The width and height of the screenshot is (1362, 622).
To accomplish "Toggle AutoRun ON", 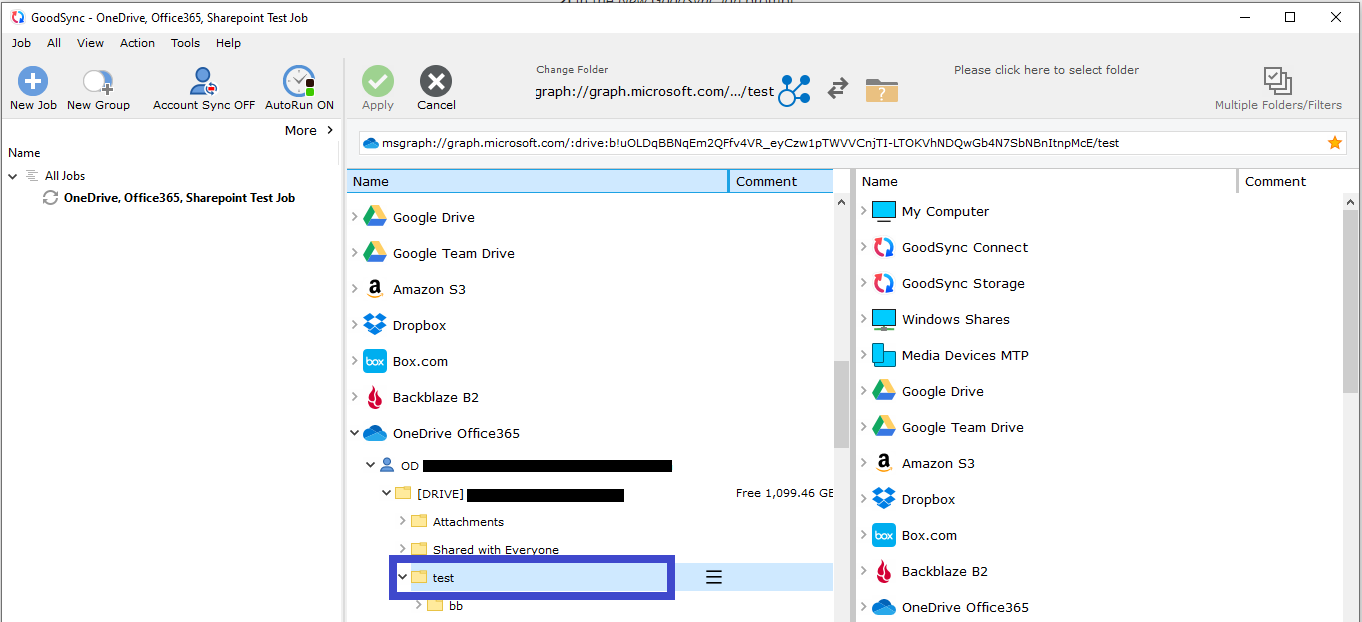I will tap(299, 82).
